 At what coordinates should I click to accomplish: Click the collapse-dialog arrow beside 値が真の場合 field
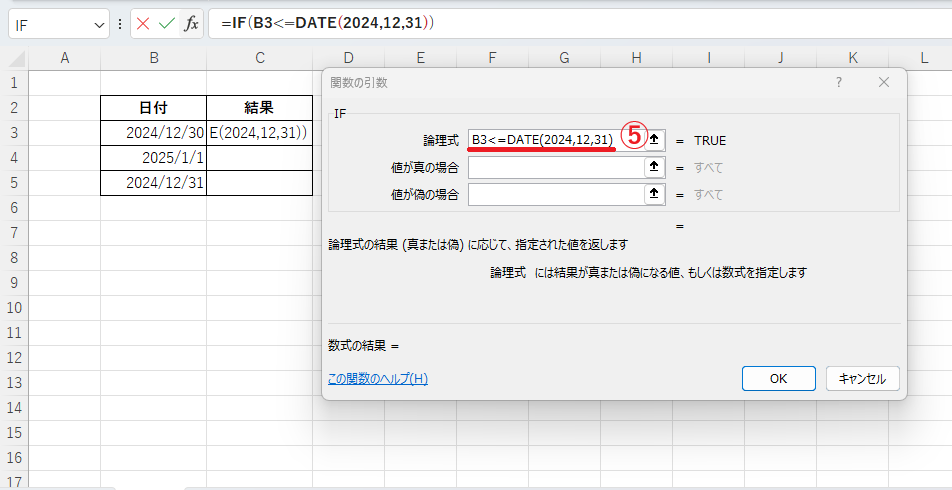654,167
